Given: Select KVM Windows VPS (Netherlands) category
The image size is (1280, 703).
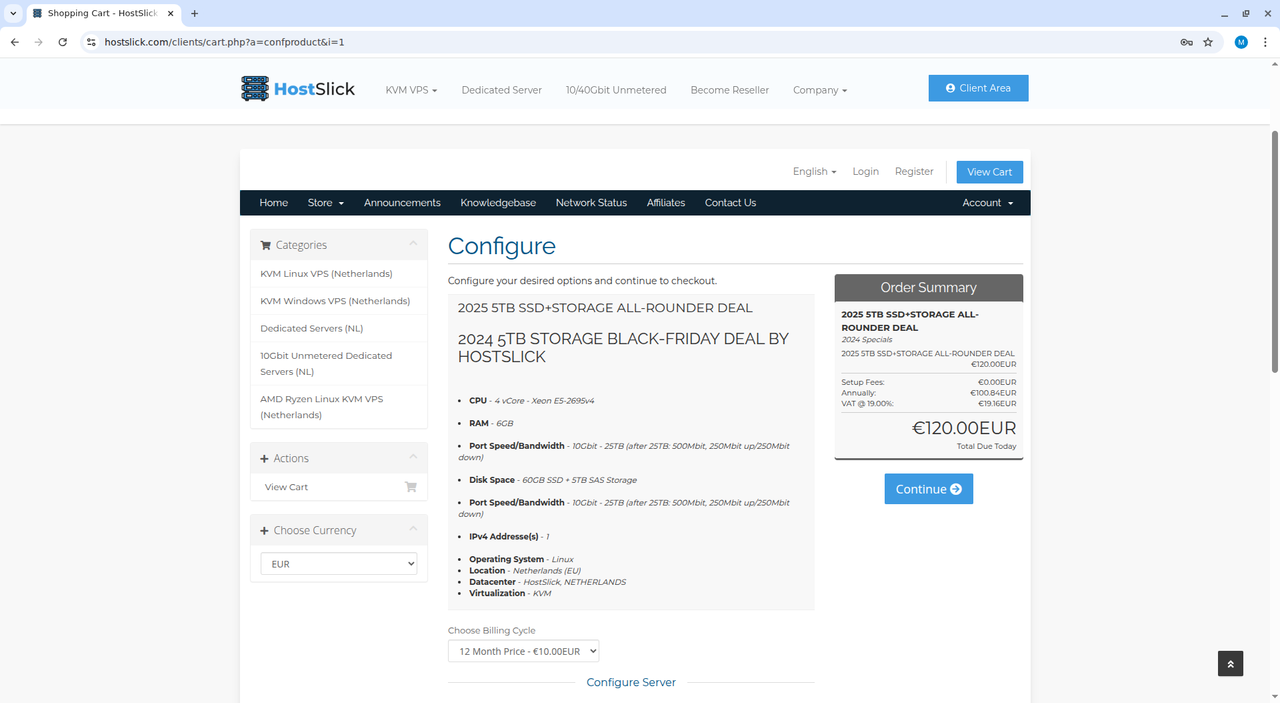Looking at the screenshot, I should pyautogui.click(x=339, y=301).
